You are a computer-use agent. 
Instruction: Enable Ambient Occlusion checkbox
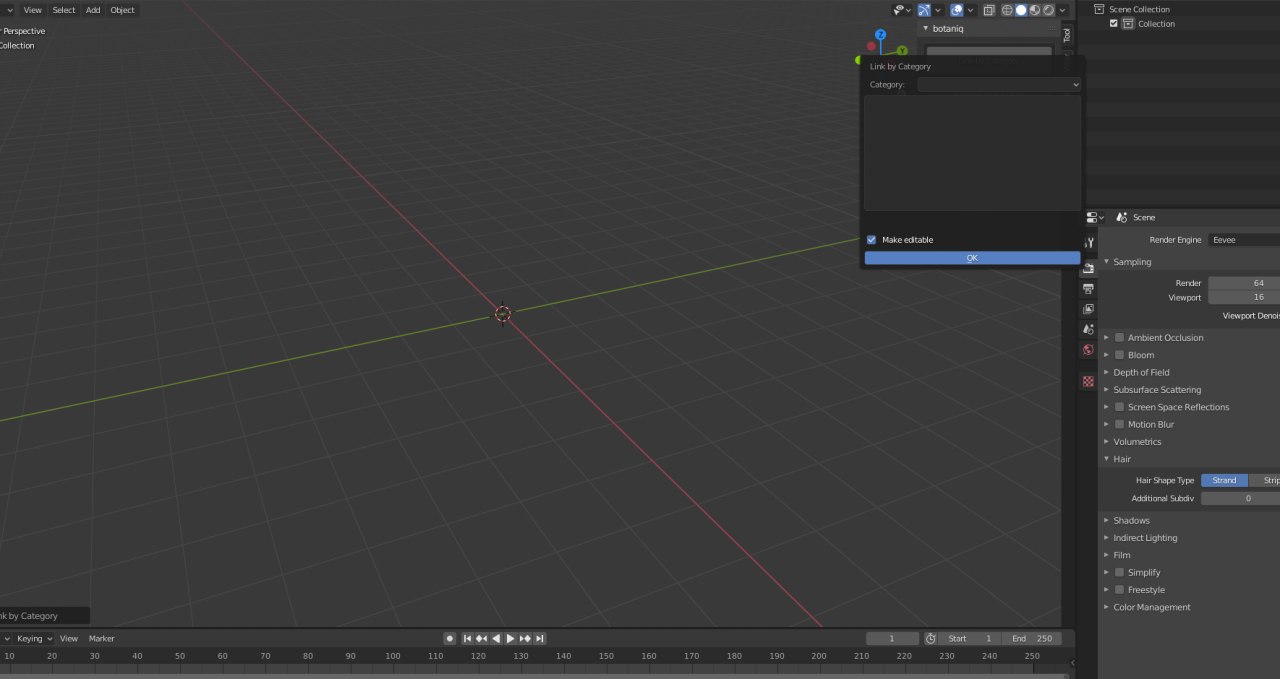coord(1120,338)
